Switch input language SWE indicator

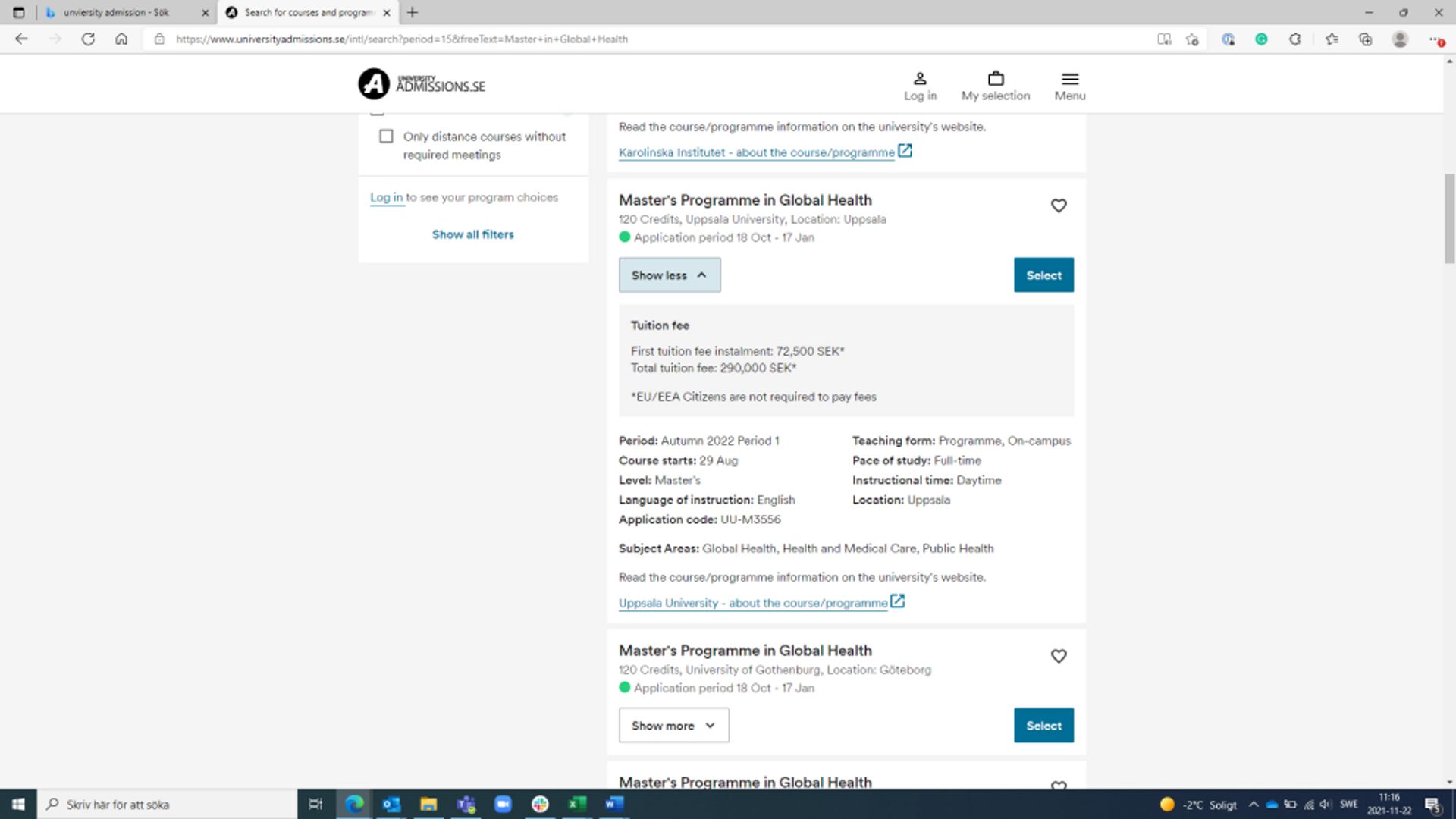click(1349, 805)
